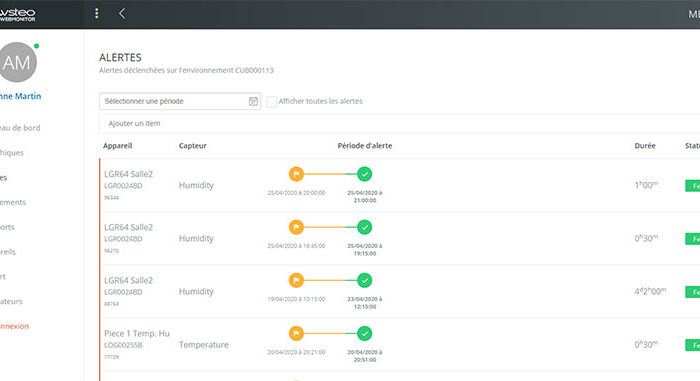The height and width of the screenshot is (381, 700).
Task: Open Tableau de bord in sidebar
Action: (20, 128)
